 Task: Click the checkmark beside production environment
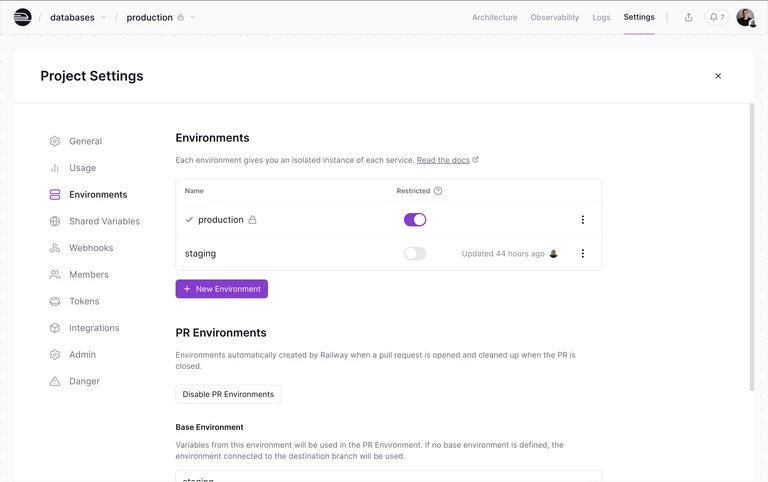pos(189,220)
